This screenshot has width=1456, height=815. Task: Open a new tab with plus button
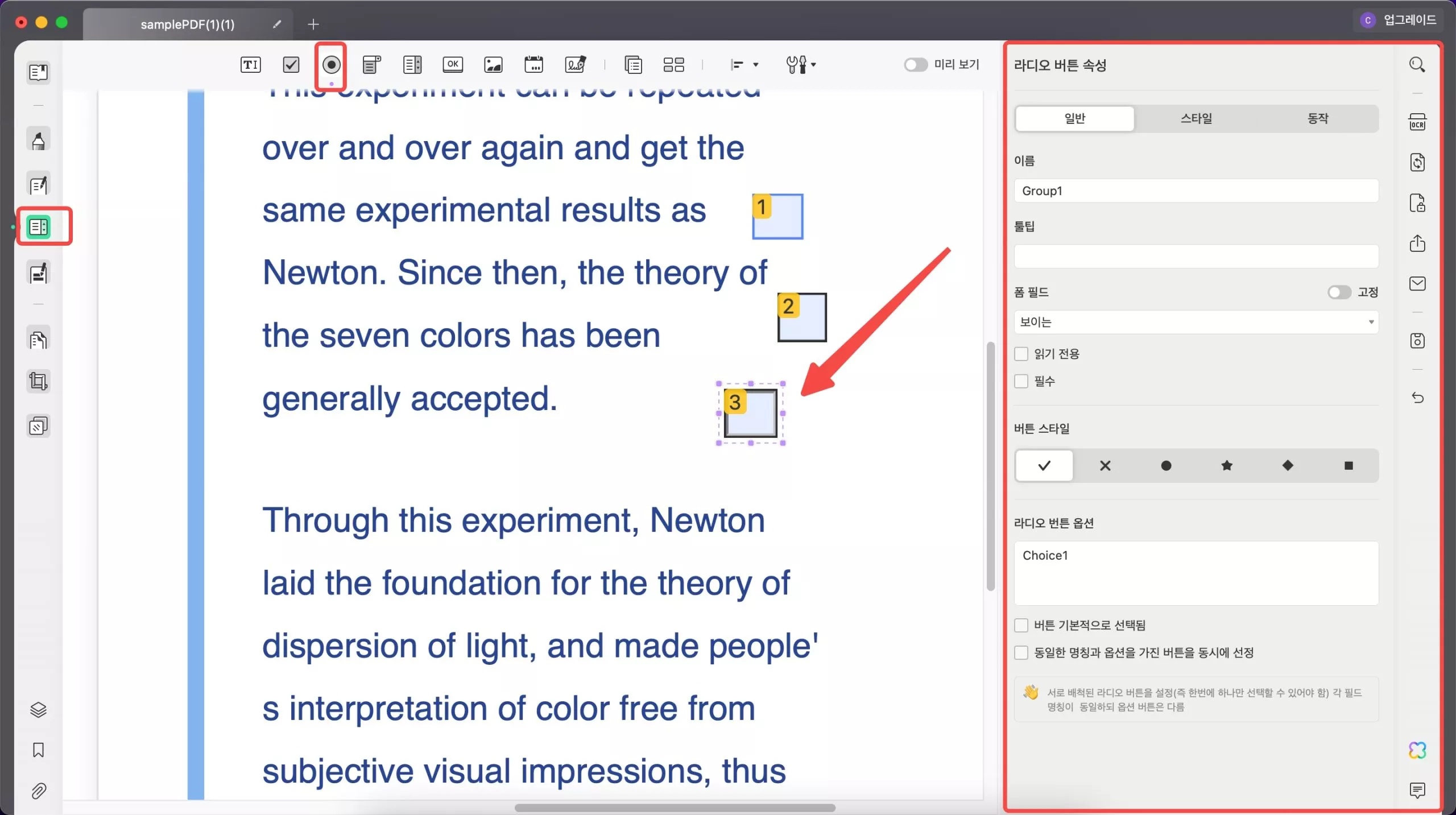click(x=313, y=24)
